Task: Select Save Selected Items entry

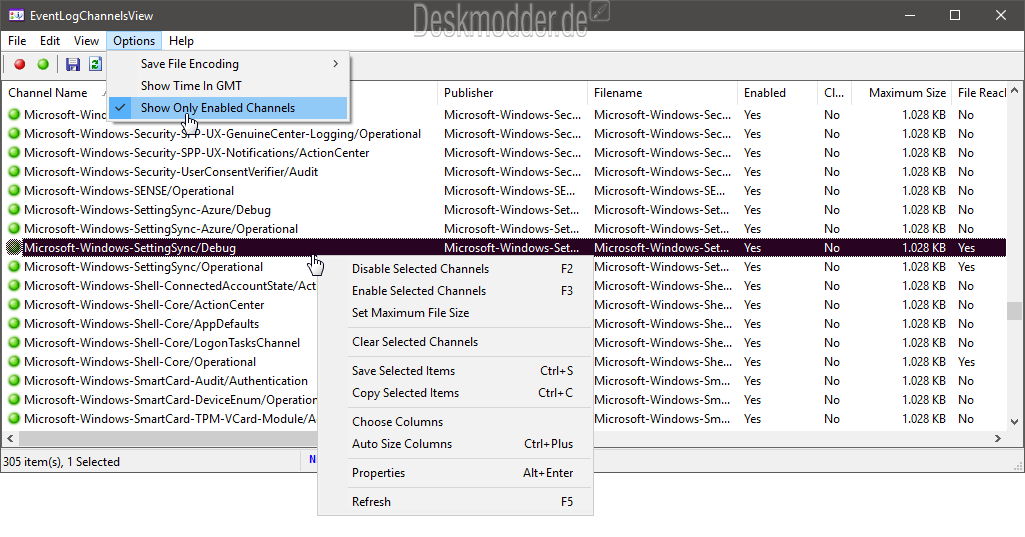Action: click(x=456, y=371)
